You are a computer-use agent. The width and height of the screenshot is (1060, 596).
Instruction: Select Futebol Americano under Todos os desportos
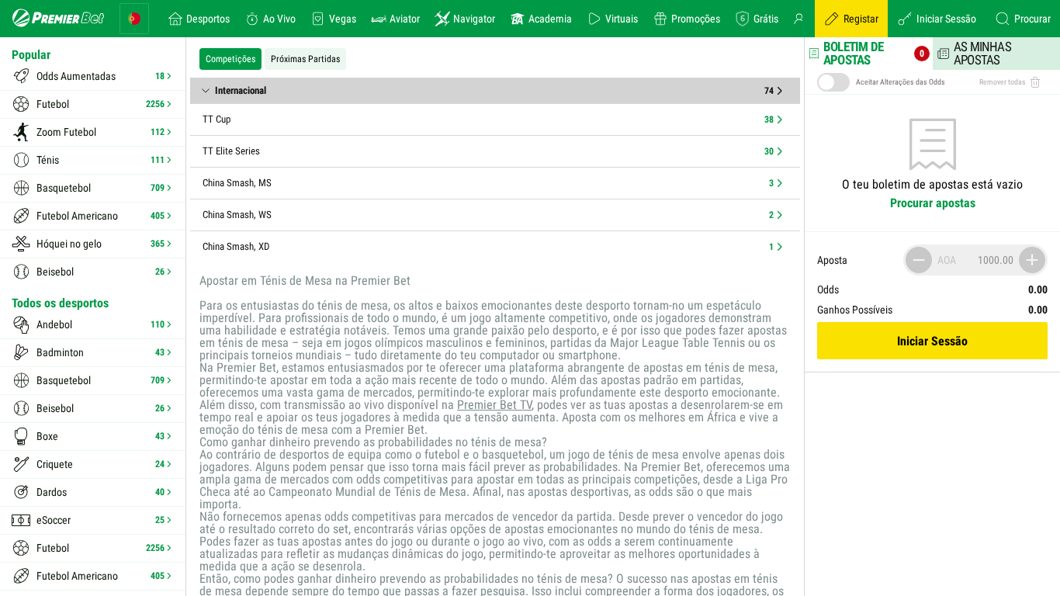(92, 576)
